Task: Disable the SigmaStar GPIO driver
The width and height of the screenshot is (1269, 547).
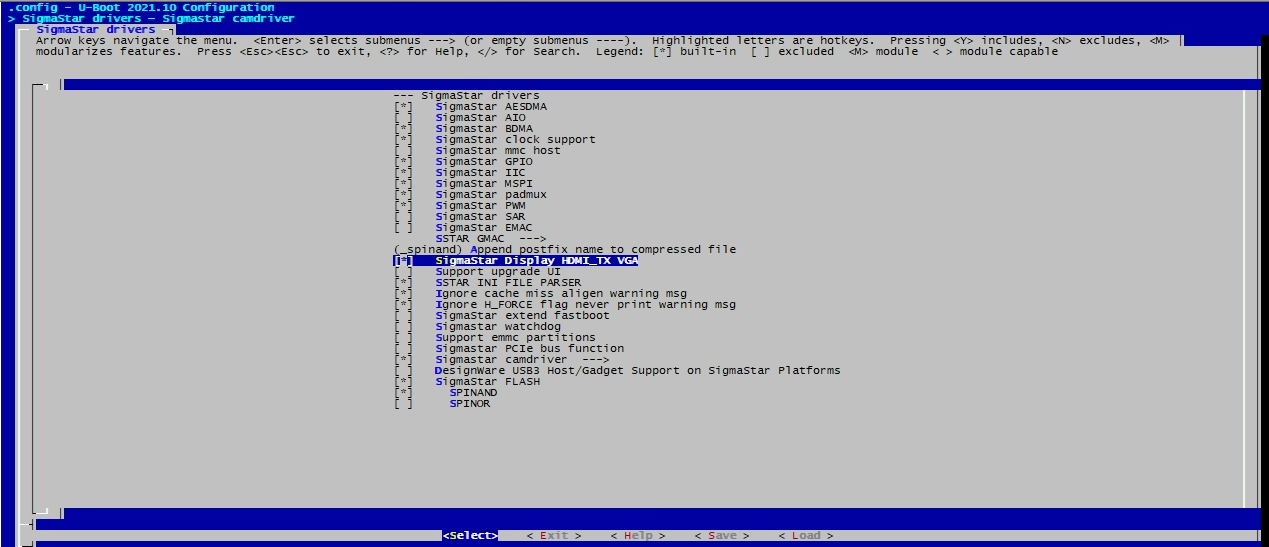Action: pyautogui.click(x=403, y=162)
